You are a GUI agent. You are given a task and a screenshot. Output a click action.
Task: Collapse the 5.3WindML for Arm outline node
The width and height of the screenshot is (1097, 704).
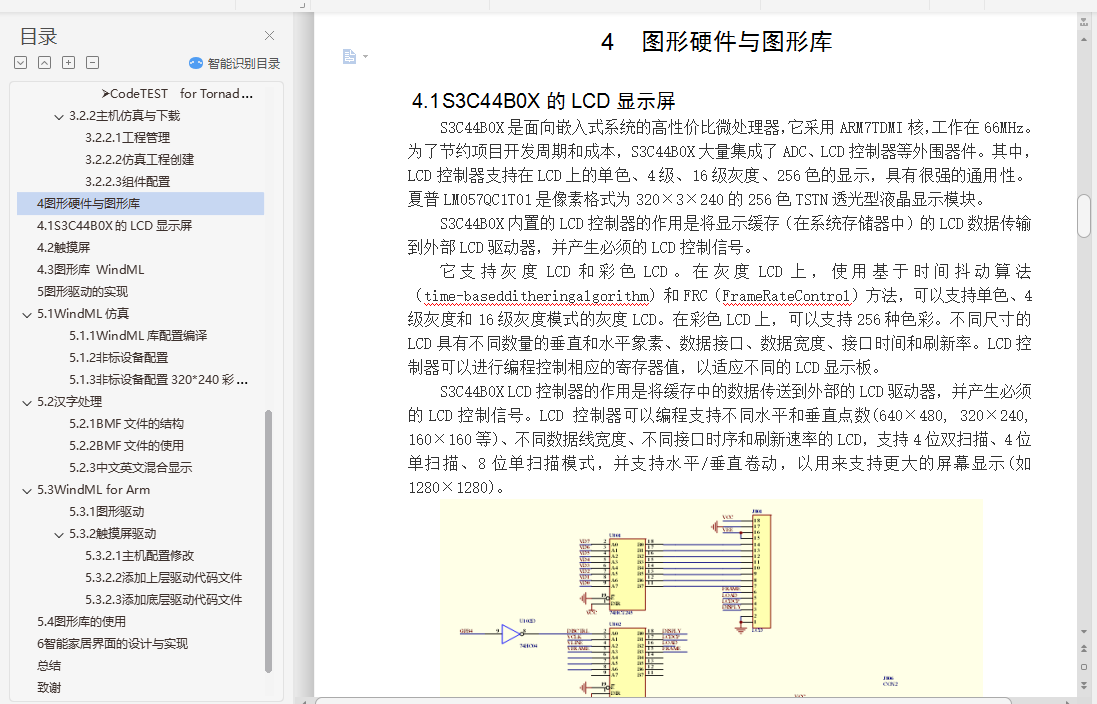pos(27,491)
